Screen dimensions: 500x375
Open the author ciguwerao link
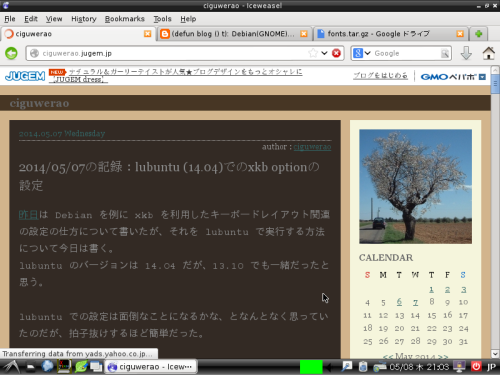(x=312, y=147)
